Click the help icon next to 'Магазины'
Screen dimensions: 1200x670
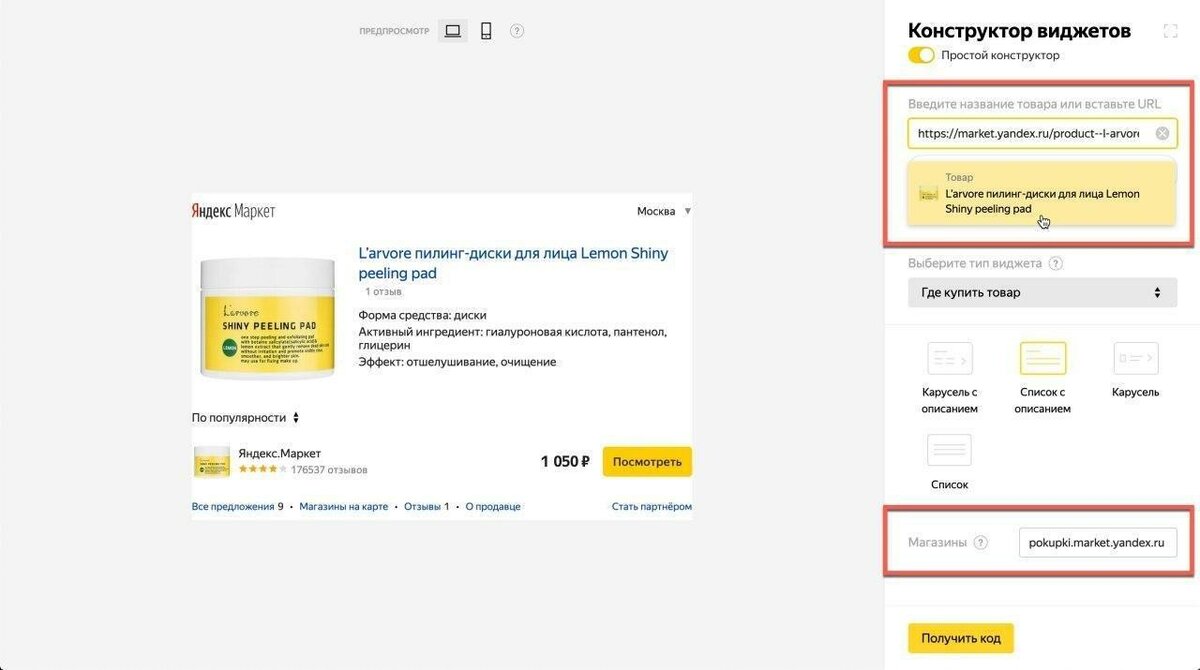coord(980,543)
